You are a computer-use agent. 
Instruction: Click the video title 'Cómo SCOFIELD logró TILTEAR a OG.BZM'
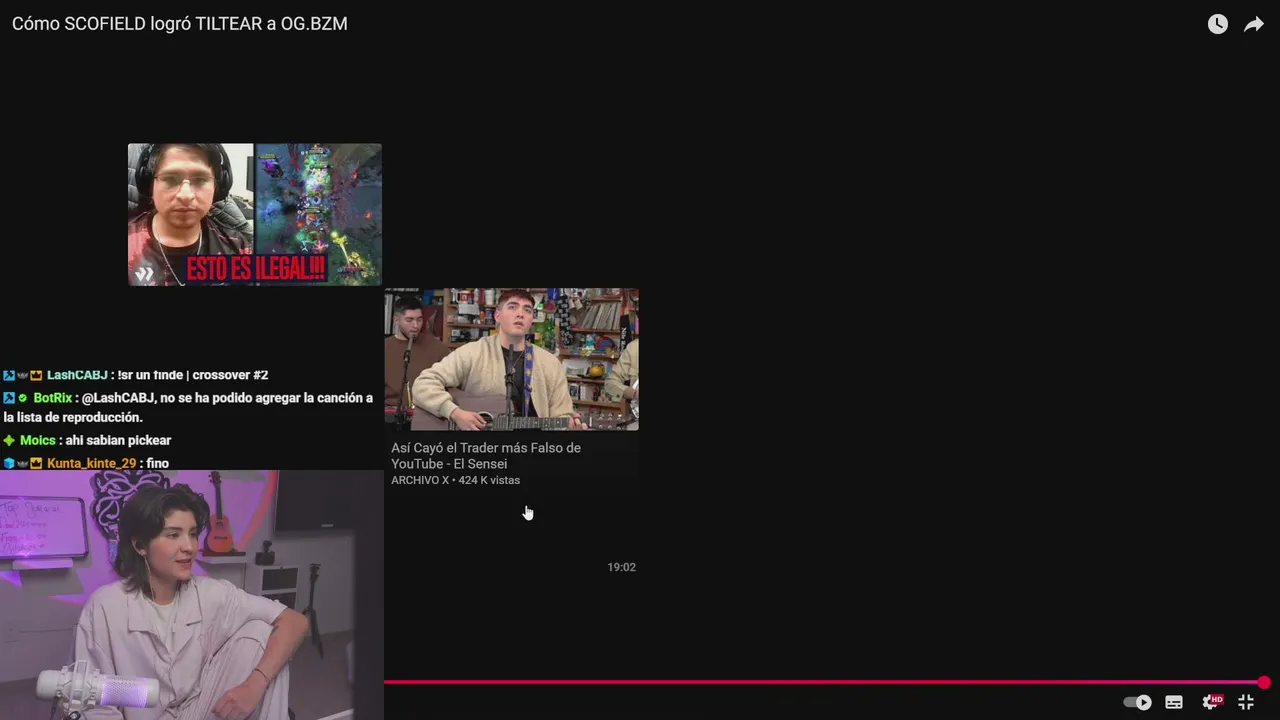click(x=180, y=24)
